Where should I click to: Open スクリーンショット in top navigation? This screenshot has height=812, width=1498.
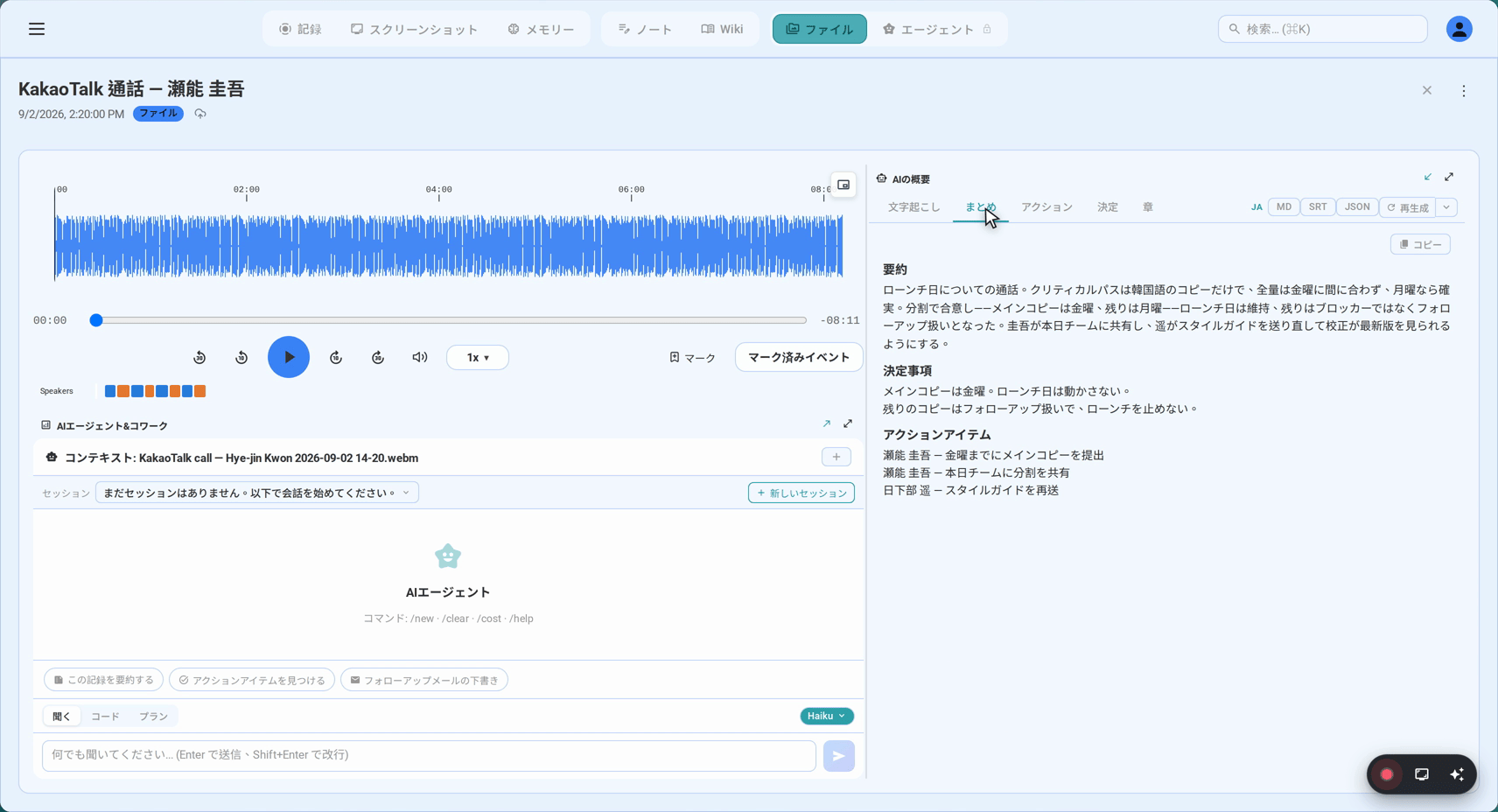coord(414,29)
